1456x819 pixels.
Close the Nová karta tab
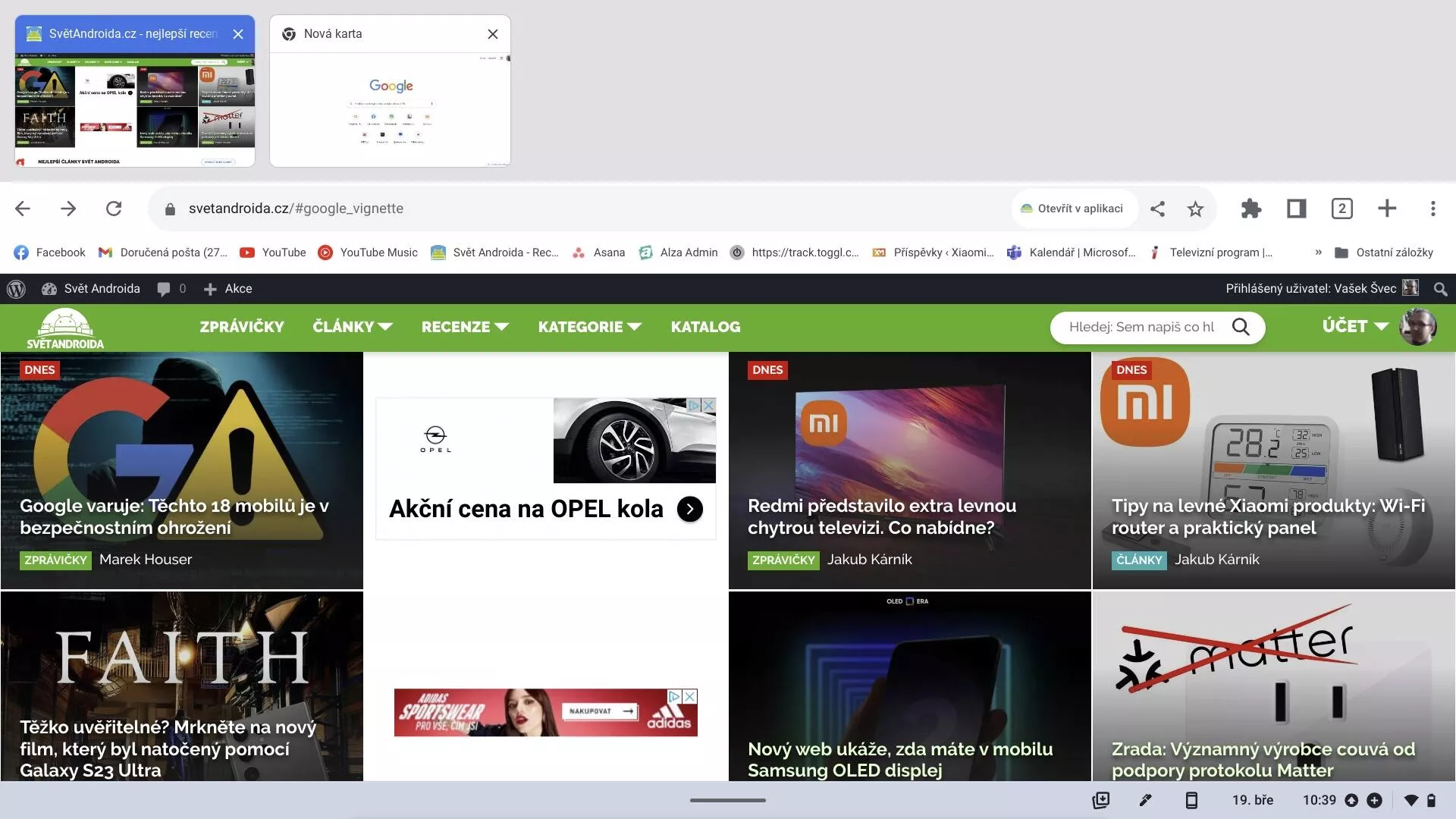pos(493,34)
